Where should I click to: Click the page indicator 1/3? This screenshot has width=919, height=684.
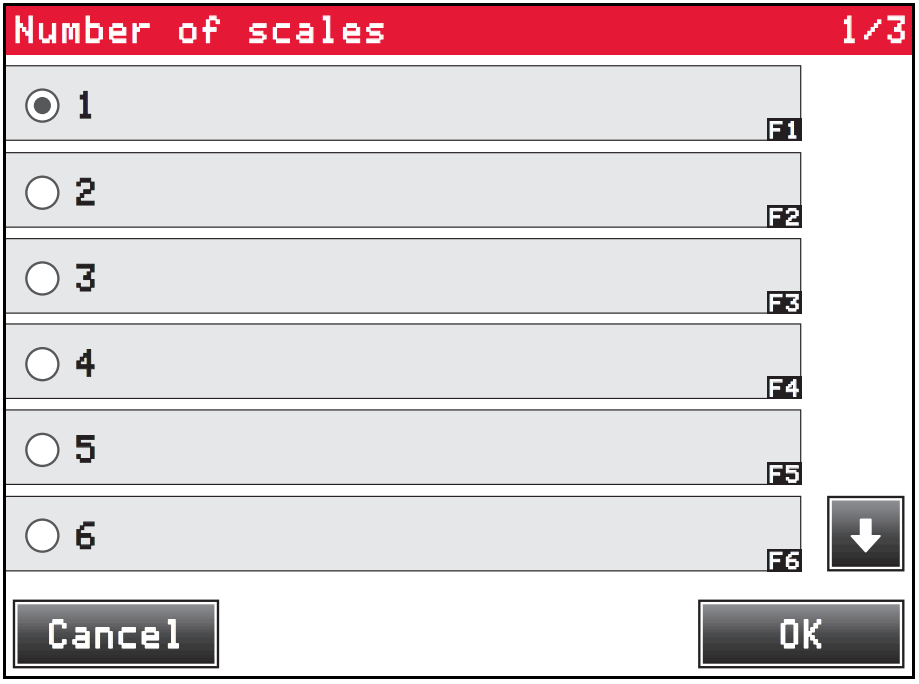point(872,31)
